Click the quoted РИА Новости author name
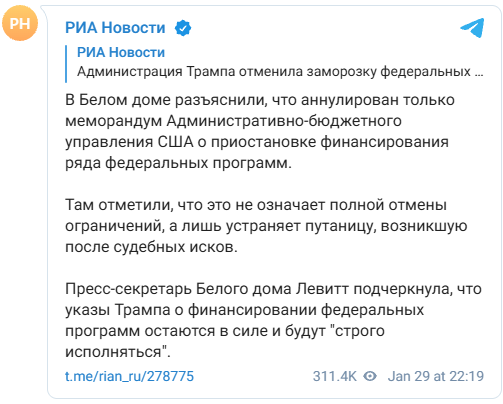The height and width of the screenshot is (404, 503). point(121,53)
